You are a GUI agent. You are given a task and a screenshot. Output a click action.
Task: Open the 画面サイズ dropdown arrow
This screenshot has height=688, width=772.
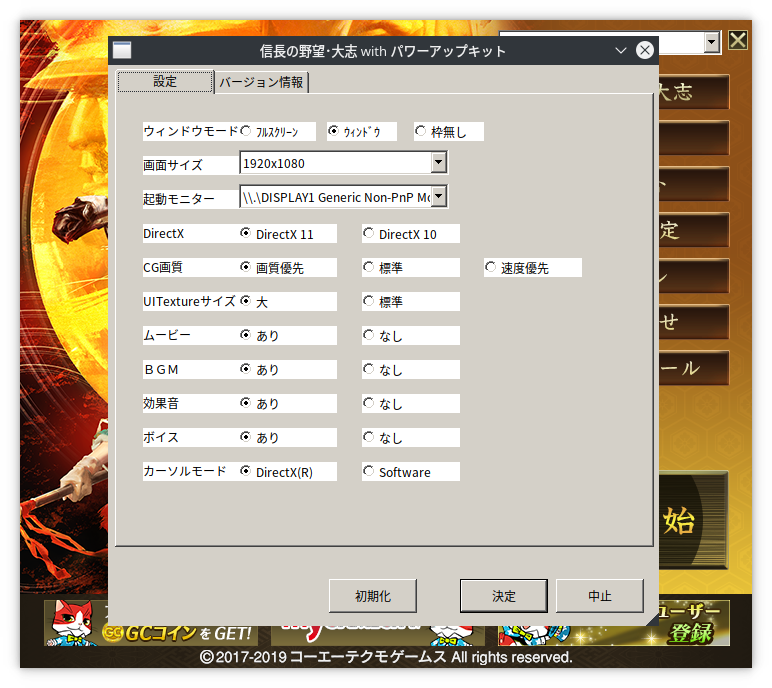click(x=438, y=162)
